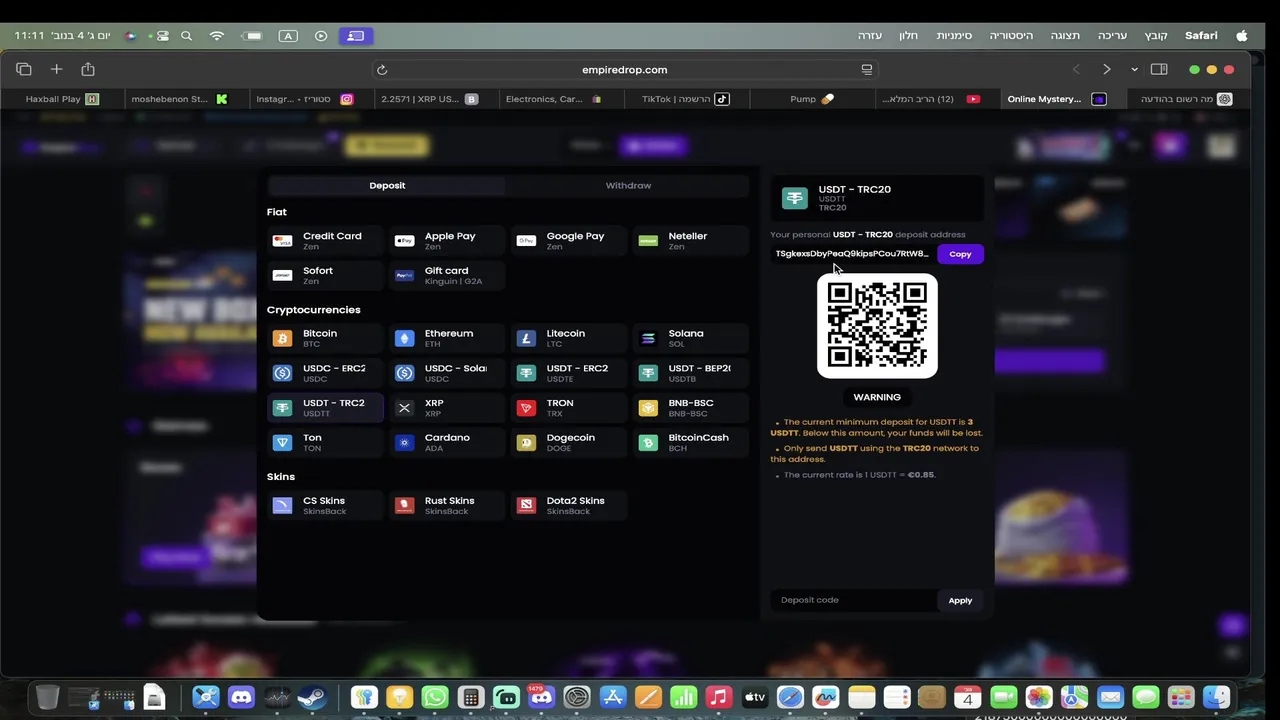The height and width of the screenshot is (720, 1280).
Task: Select USDC - ERC20 option
Action: tap(325, 373)
